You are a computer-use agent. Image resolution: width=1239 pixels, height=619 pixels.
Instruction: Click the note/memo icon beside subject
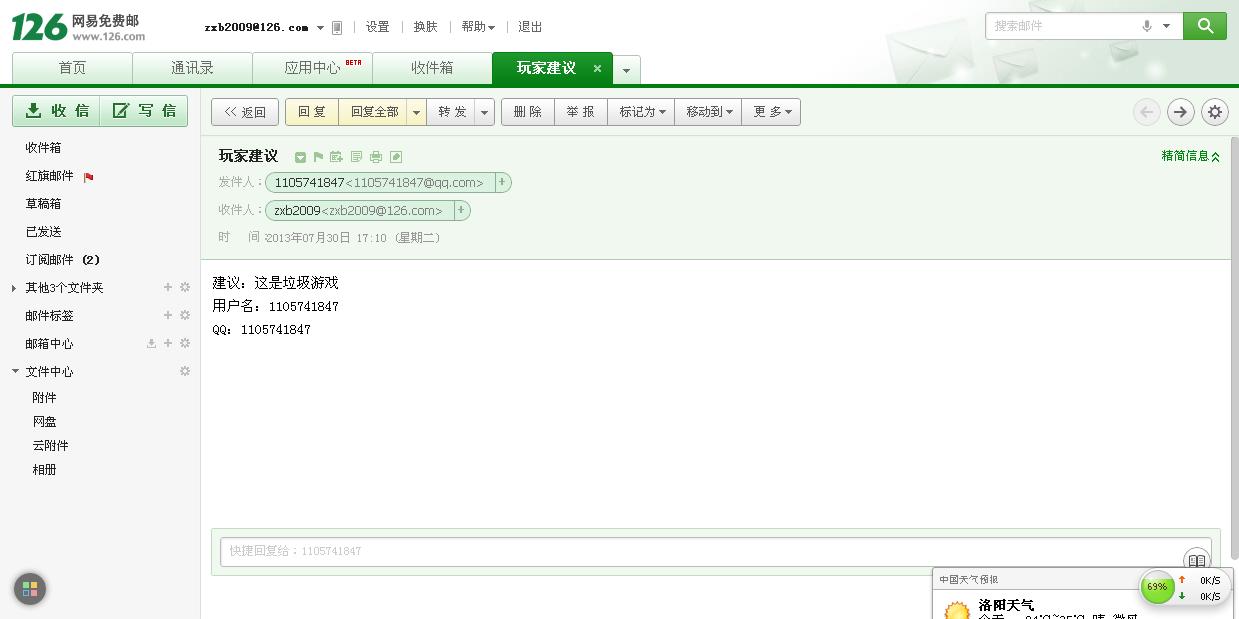coord(356,157)
